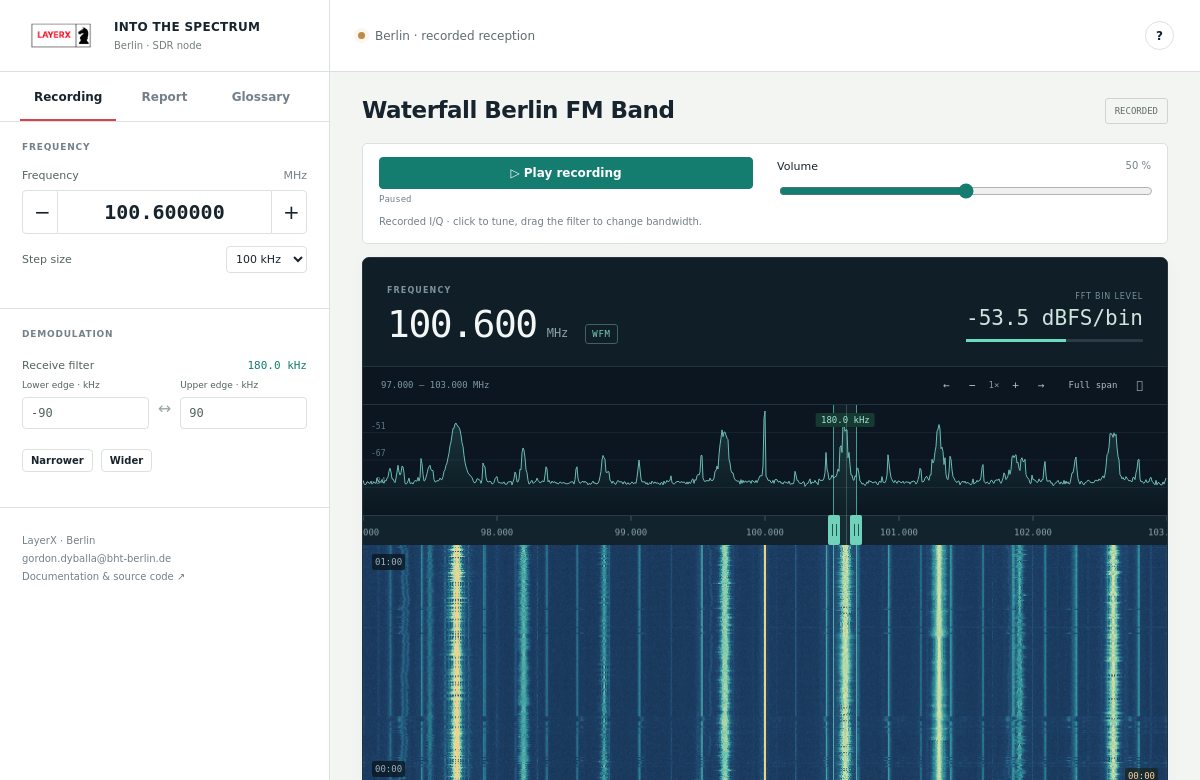Click the Lower edge kHz input field
The image size is (1200, 780).
pos(85,413)
